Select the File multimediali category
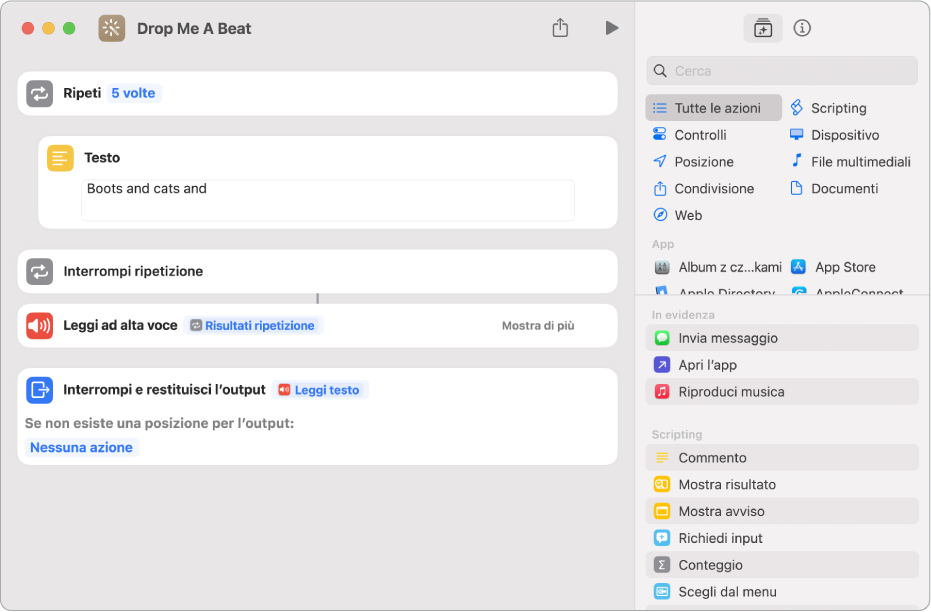The height and width of the screenshot is (612, 931). click(x=850, y=161)
